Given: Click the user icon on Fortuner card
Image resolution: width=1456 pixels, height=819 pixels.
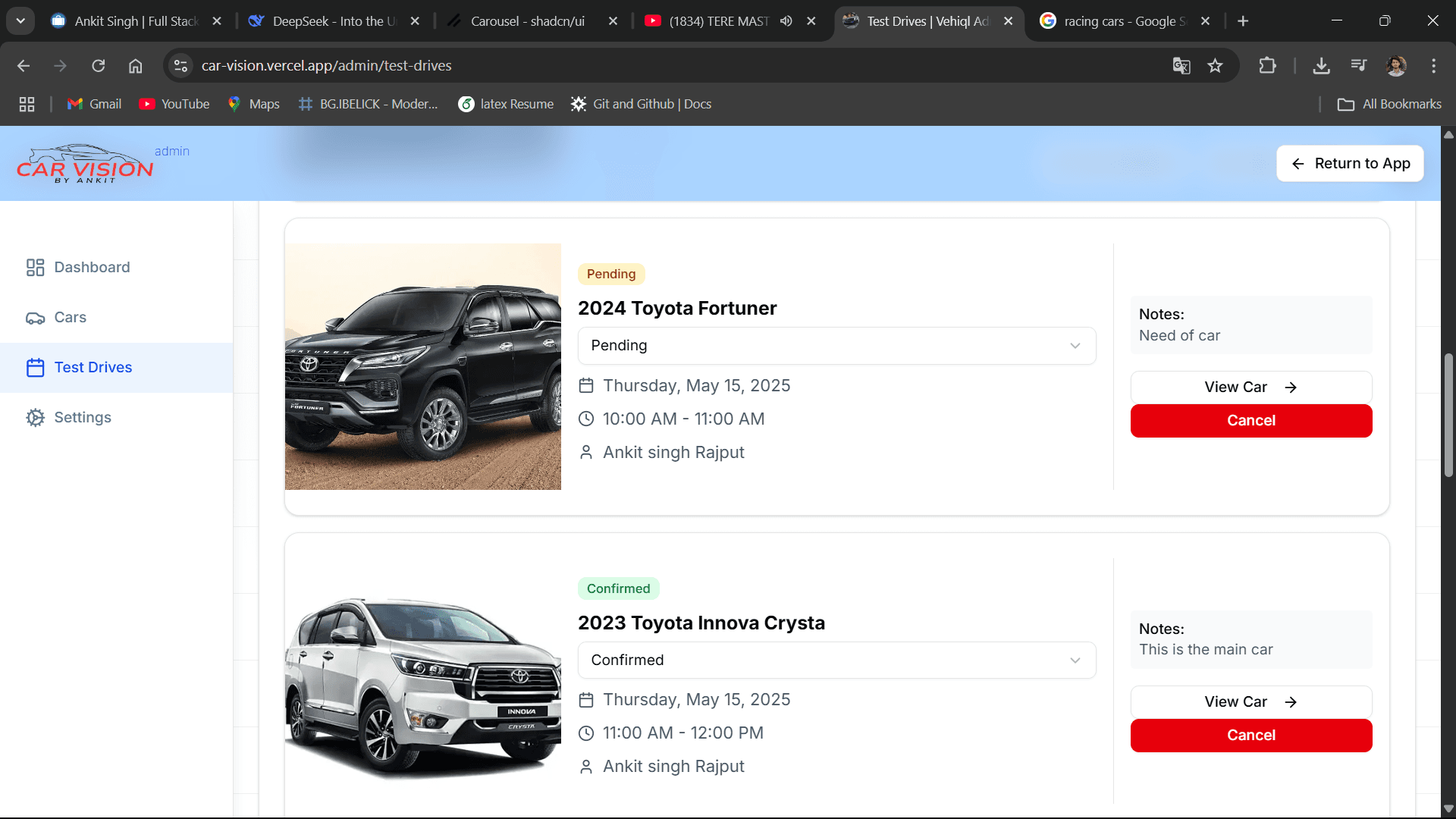Looking at the screenshot, I should click(x=586, y=453).
